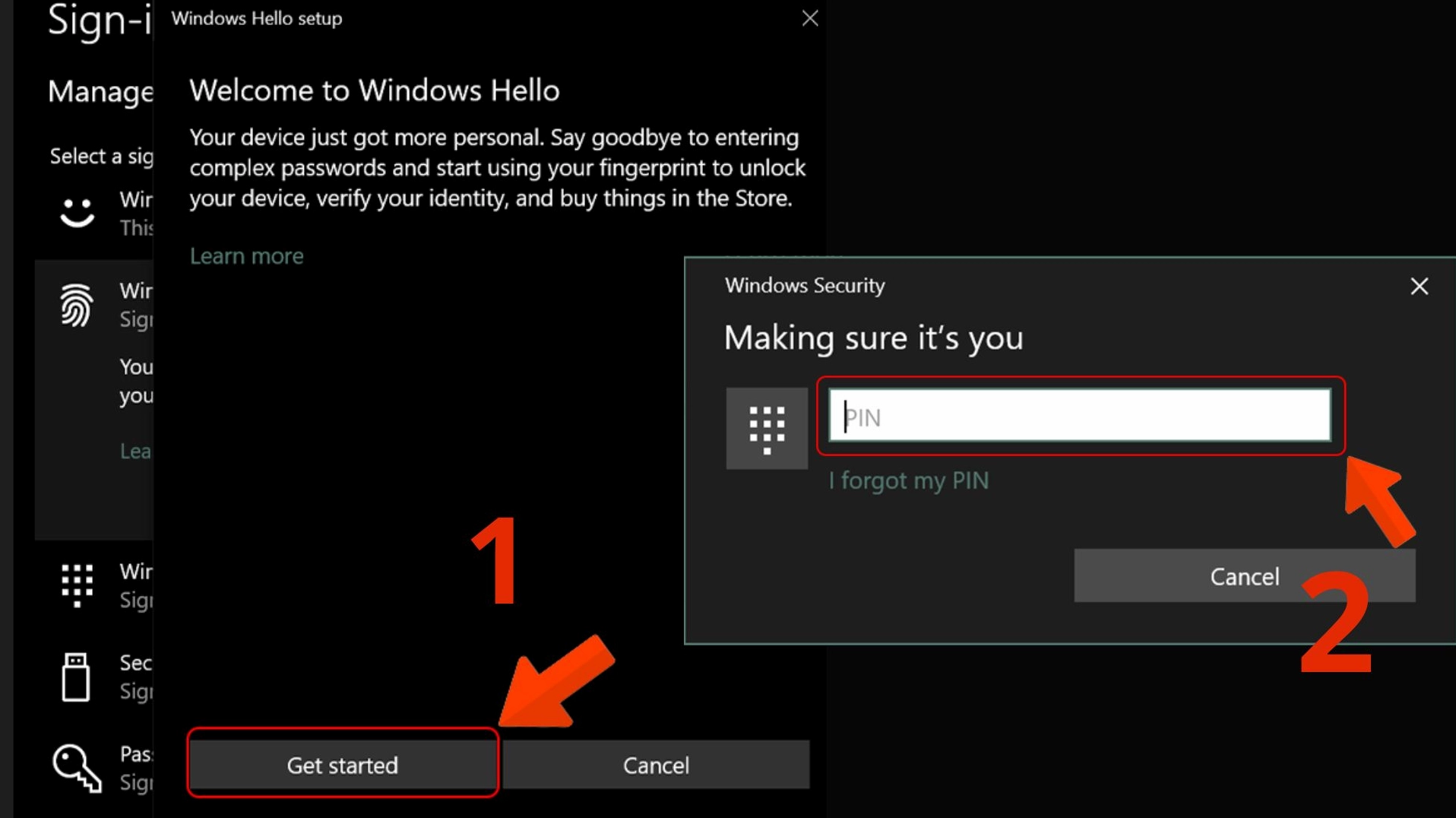Viewport: 1456px width, 818px height.
Task: Click the Making sure it's you heading
Action: (873, 338)
